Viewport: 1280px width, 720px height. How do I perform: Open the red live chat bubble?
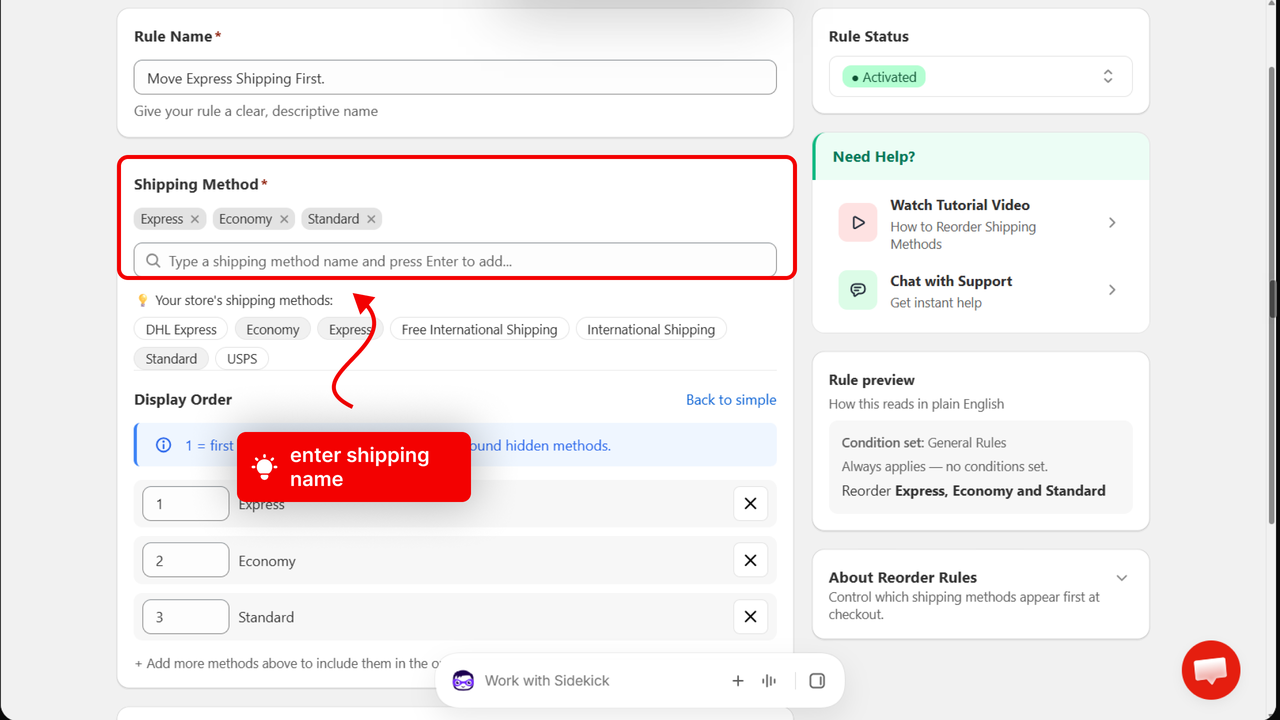1211,670
